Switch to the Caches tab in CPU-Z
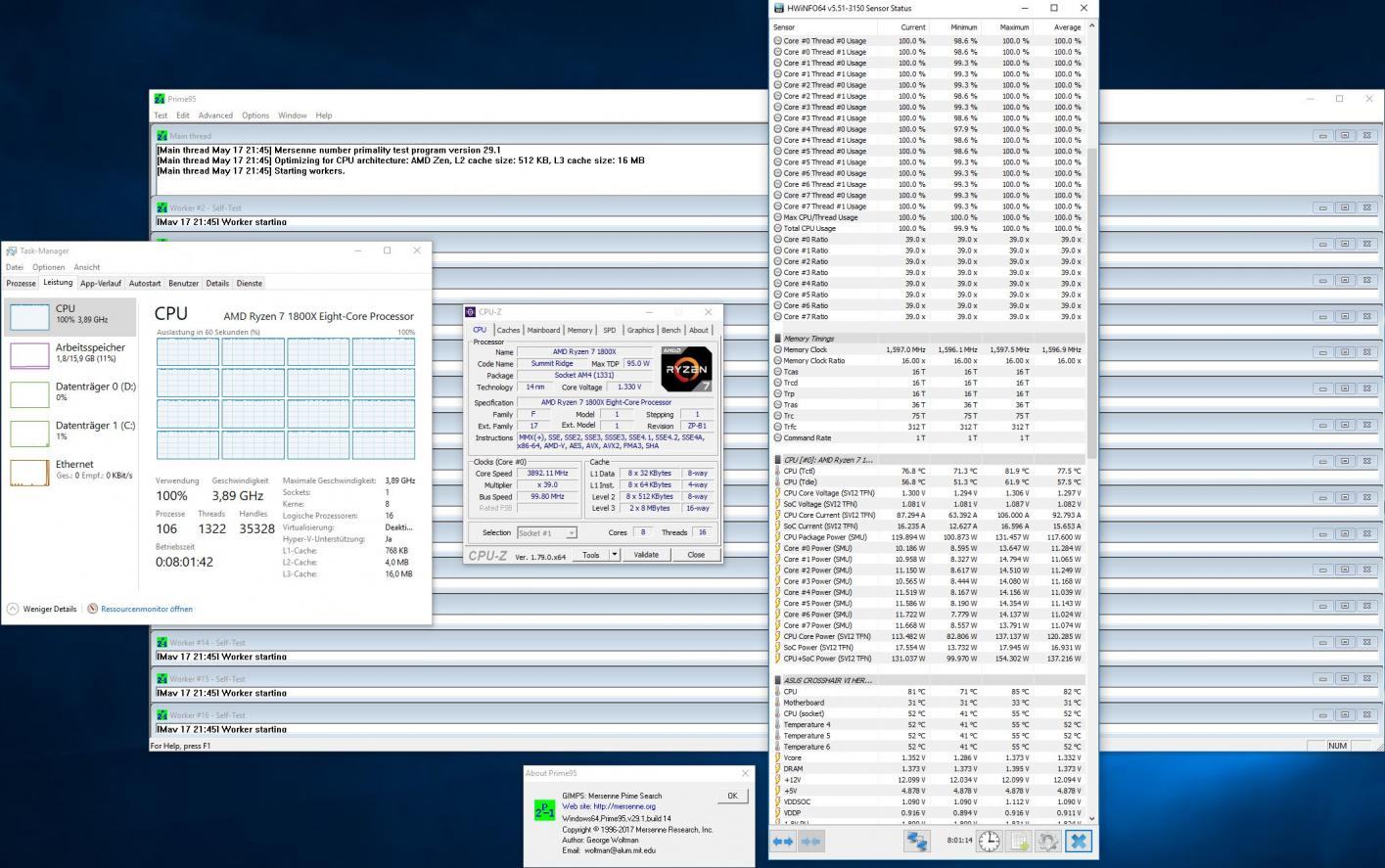 click(508, 330)
